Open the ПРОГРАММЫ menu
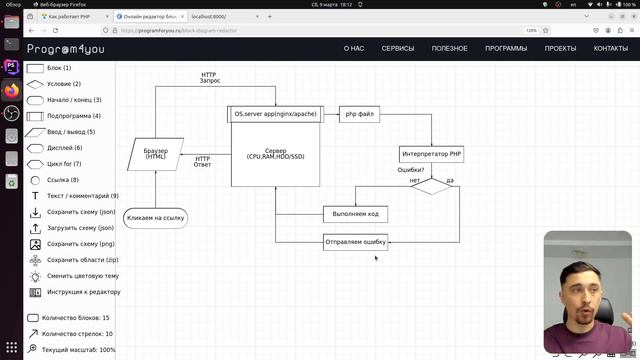Viewport: 640px width, 360px height. pyautogui.click(x=506, y=49)
